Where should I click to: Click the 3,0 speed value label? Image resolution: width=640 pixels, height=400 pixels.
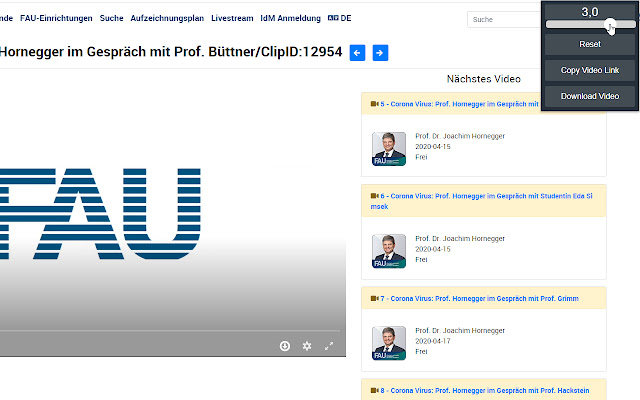click(590, 12)
